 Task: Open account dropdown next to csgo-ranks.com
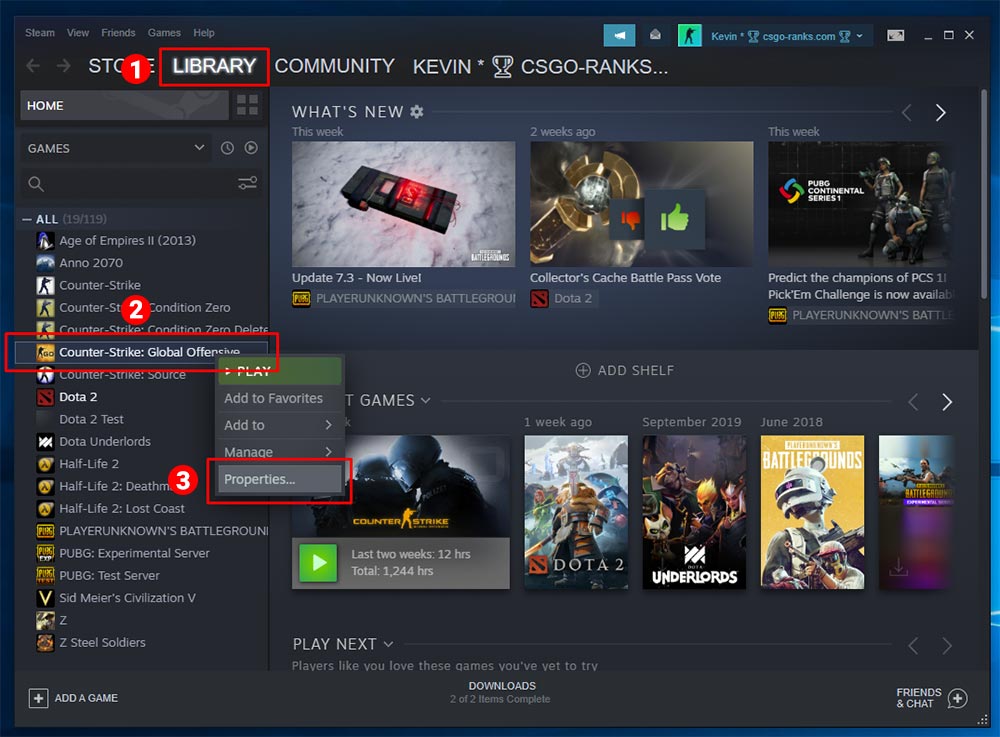tap(859, 36)
